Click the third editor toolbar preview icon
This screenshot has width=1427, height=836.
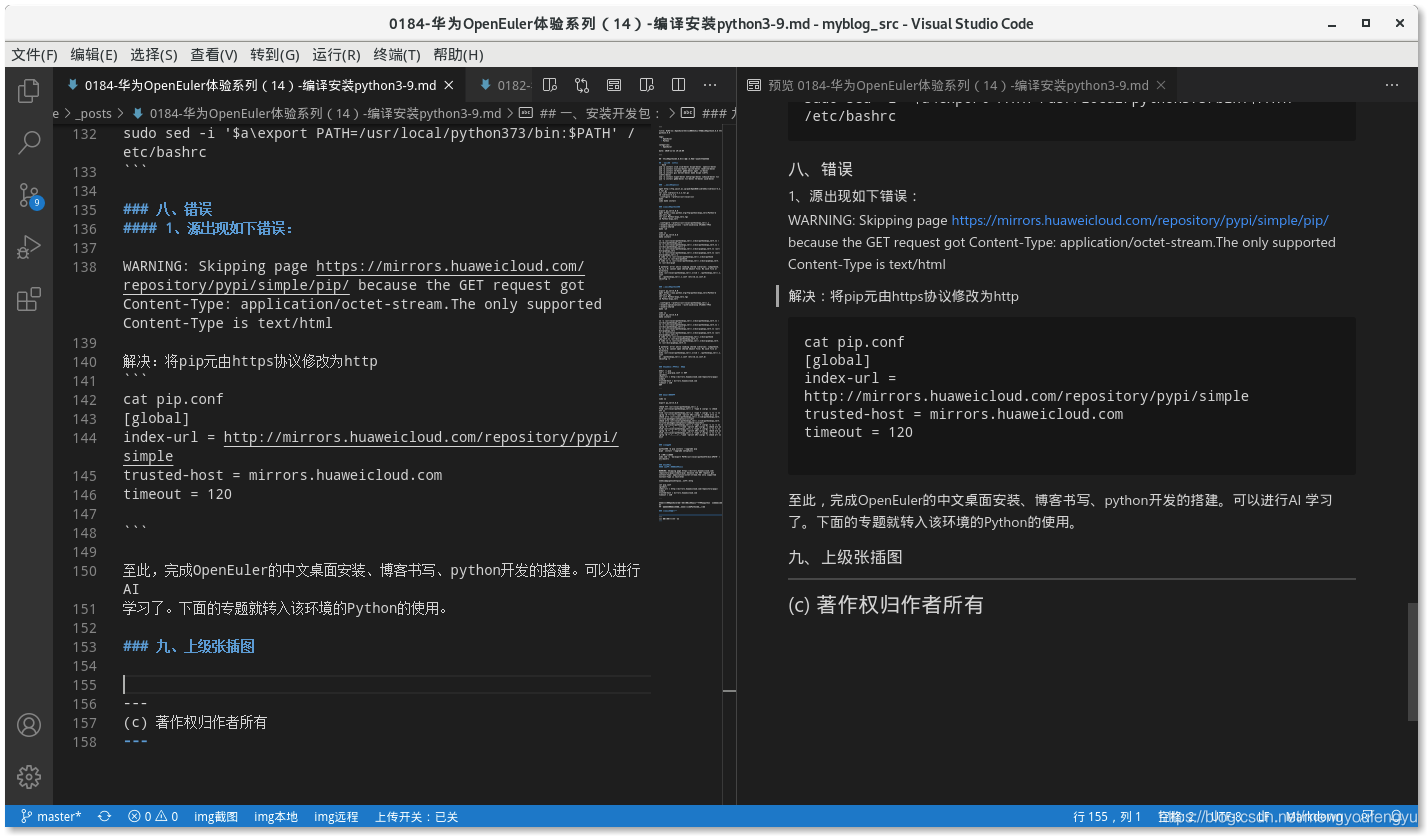tap(614, 85)
